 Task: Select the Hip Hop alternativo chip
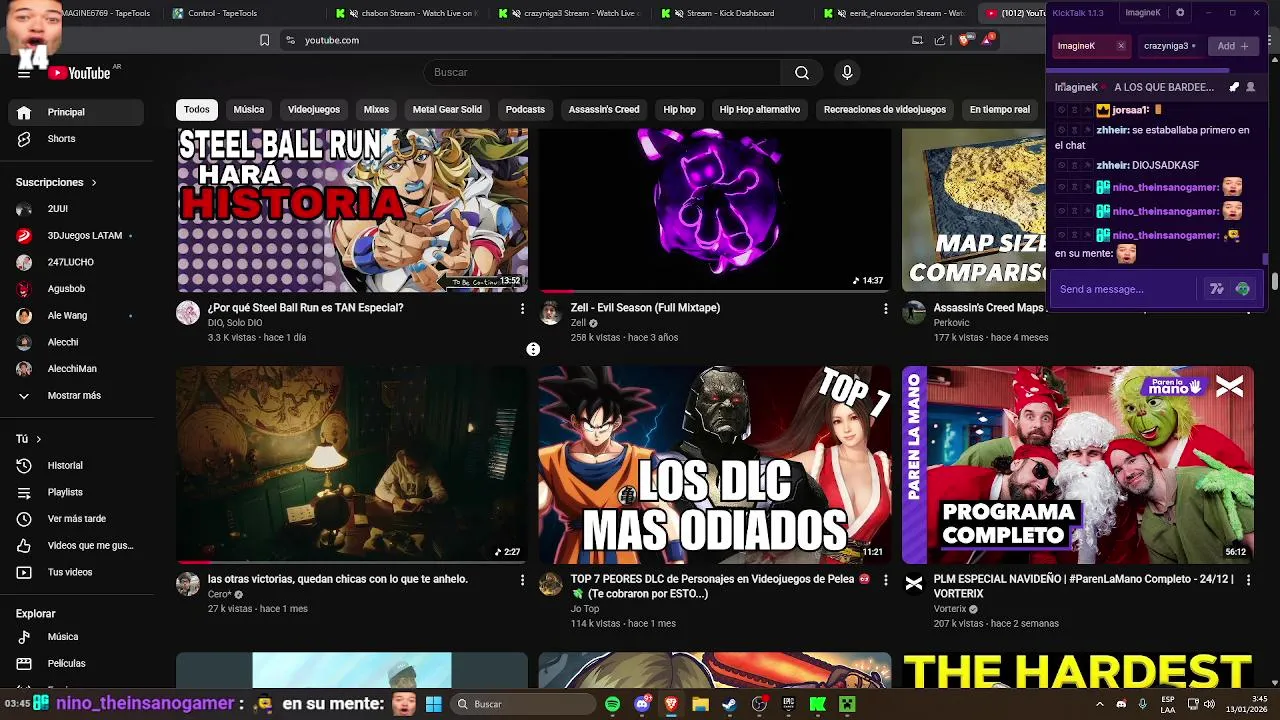[760, 109]
